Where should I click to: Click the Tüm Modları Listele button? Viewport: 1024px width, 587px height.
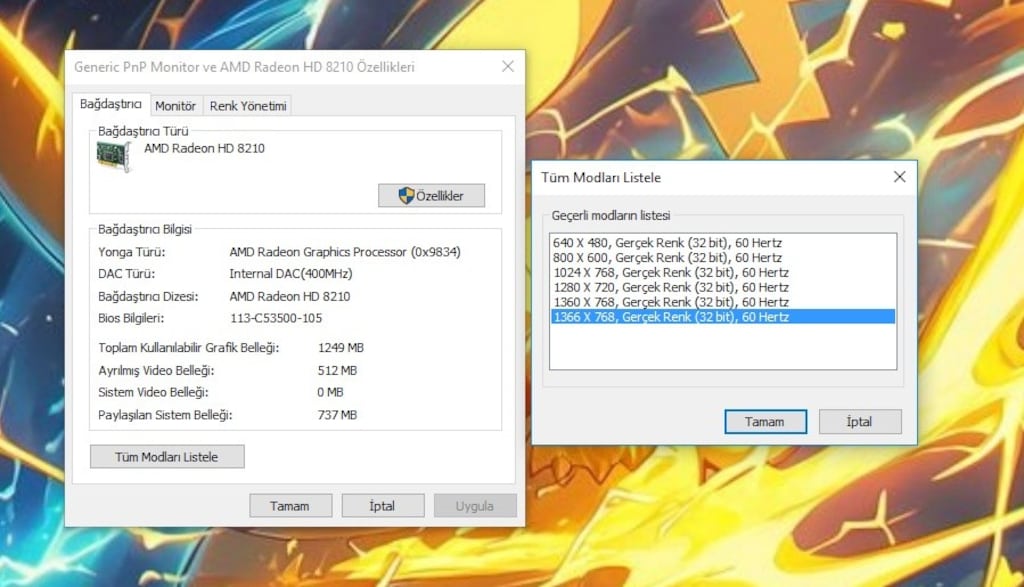167,457
